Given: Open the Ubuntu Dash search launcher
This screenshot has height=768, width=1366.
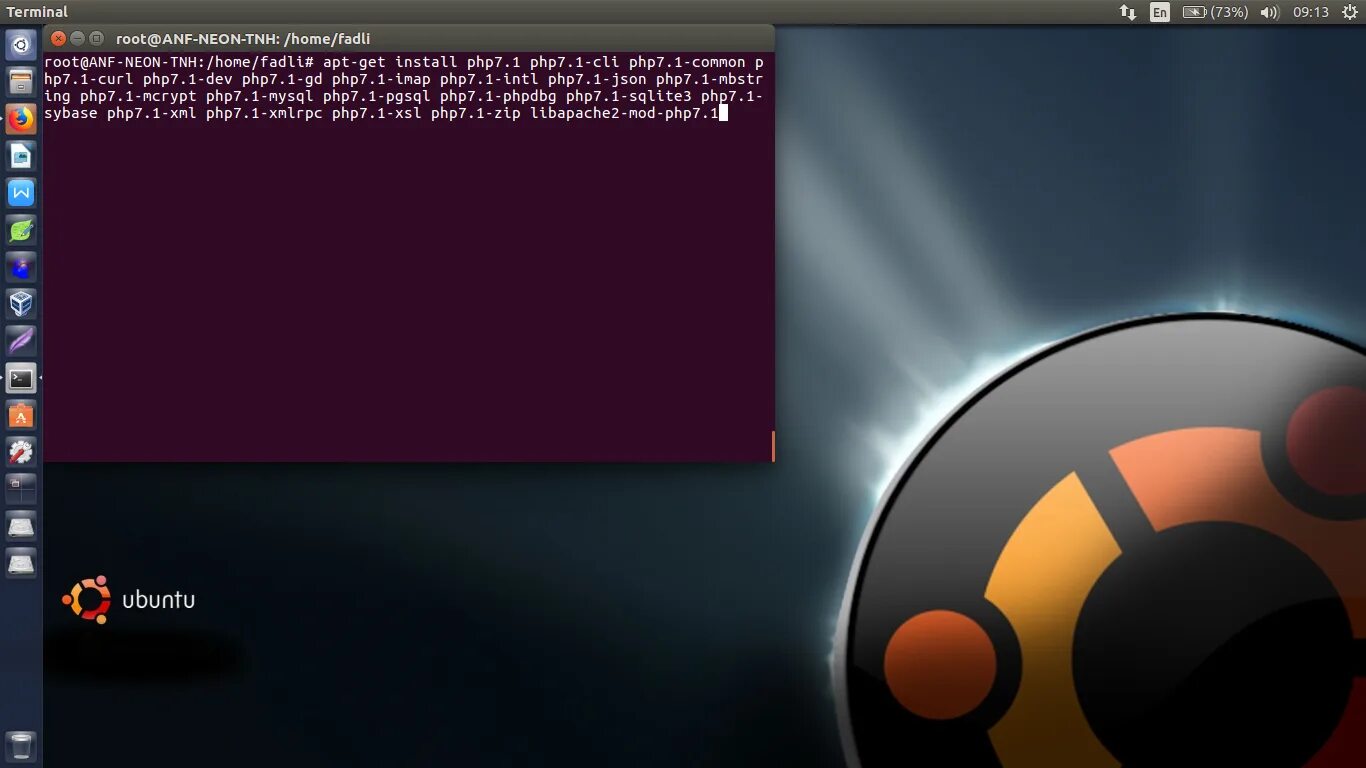Looking at the screenshot, I should pos(21,44).
